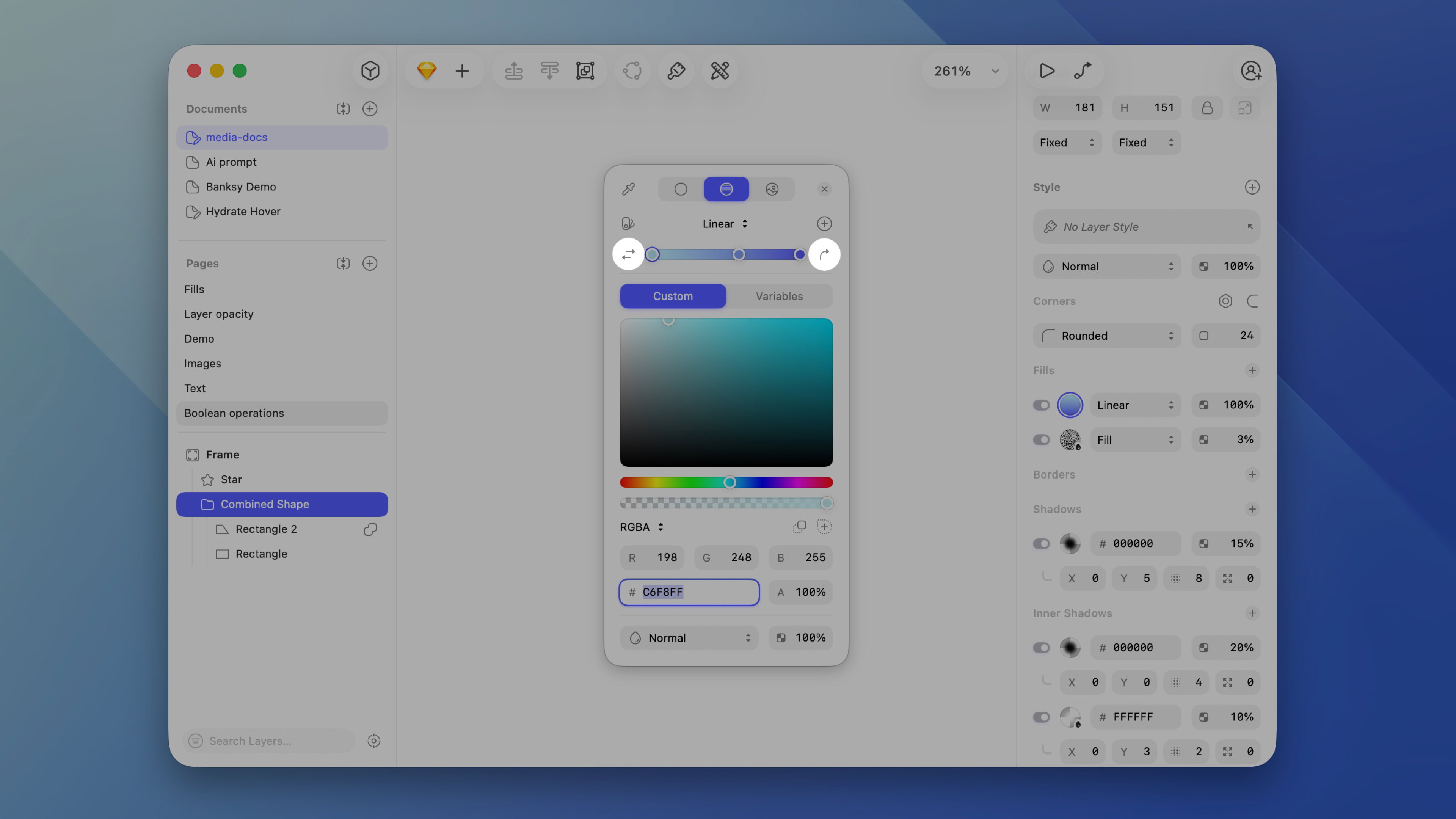Open the Linear gradient type dropdown
This screenshot has height=819, width=1456.
(725, 223)
